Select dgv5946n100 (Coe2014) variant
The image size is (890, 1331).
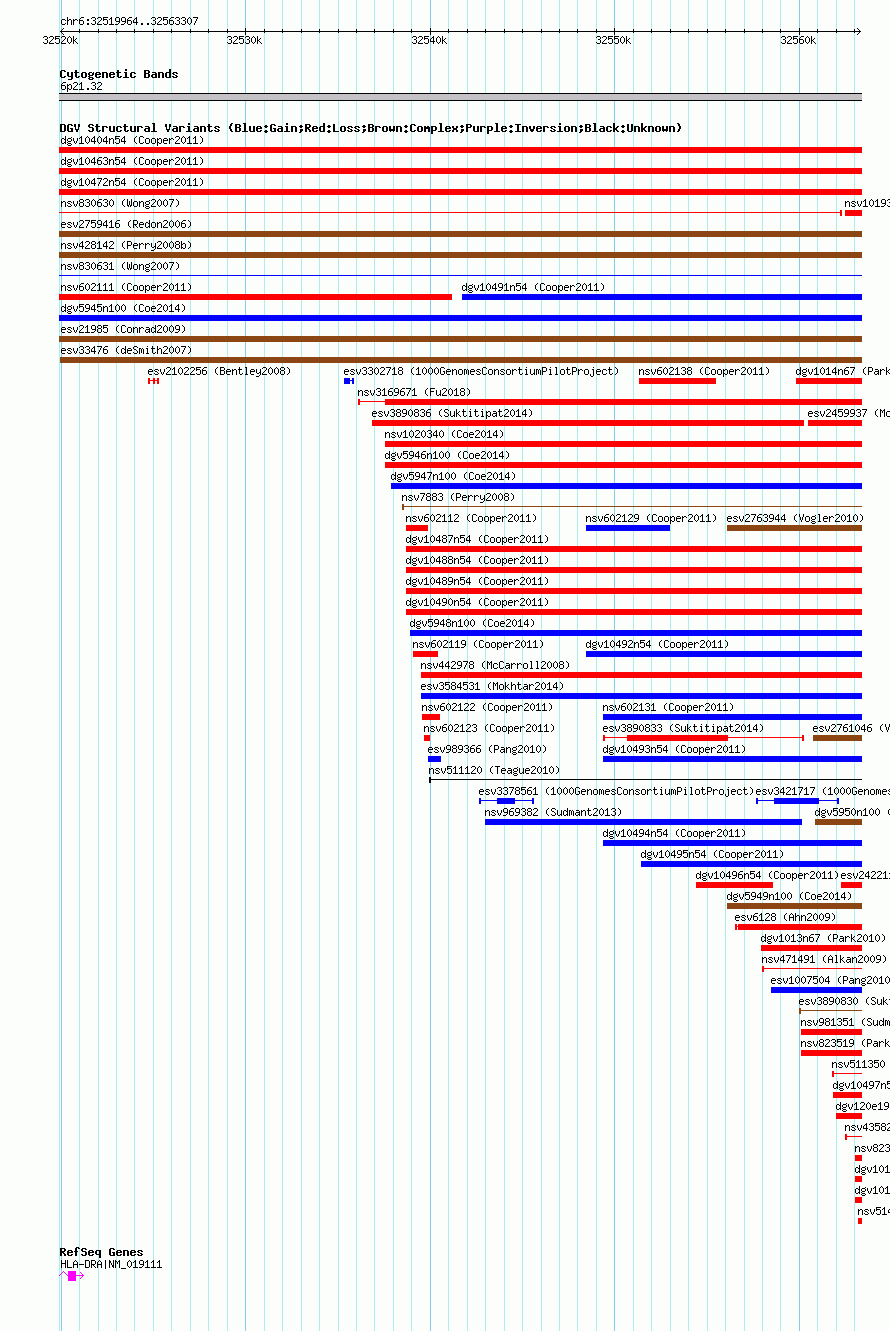coord(623,465)
